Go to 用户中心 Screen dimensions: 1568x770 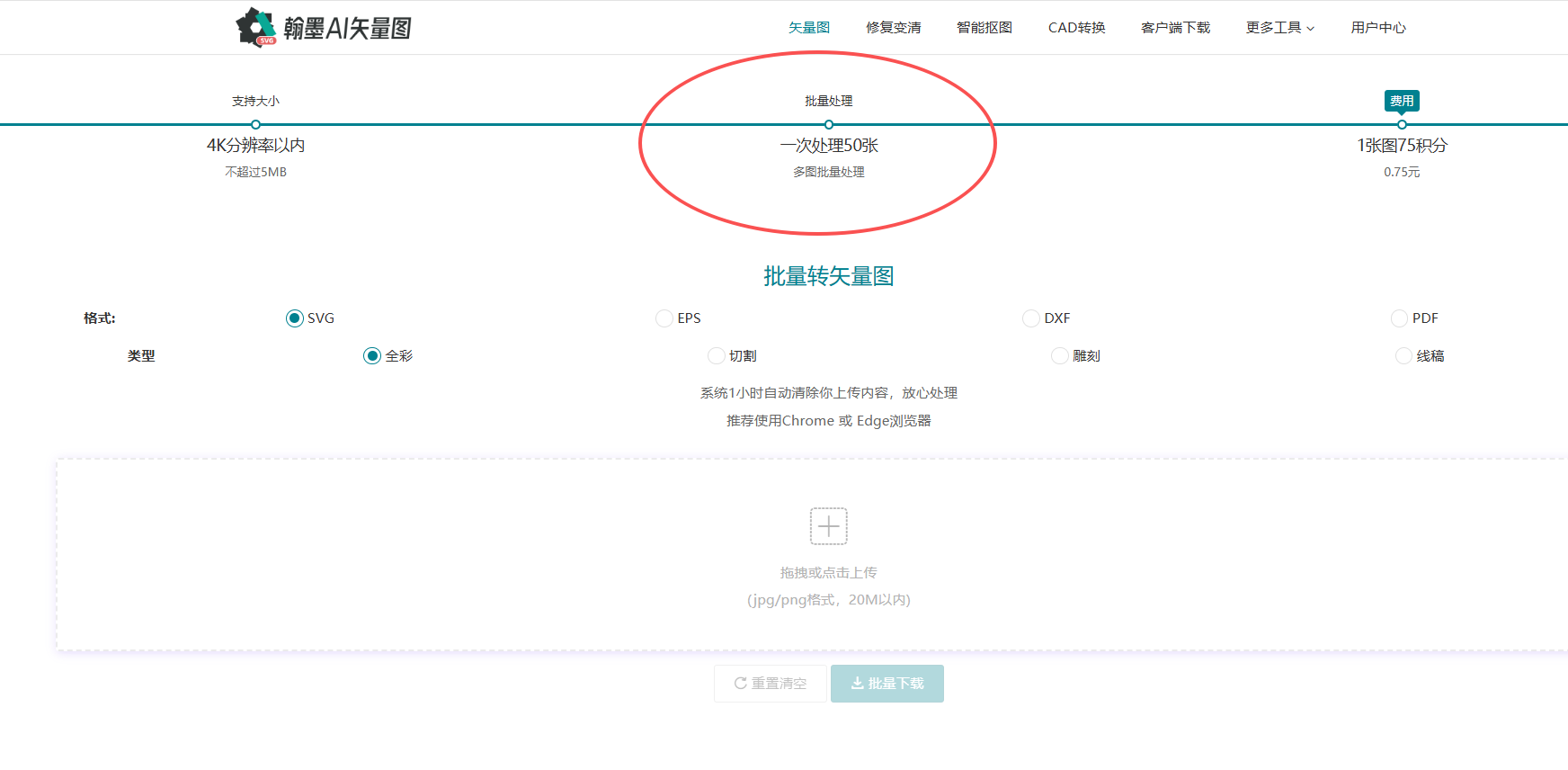point(1378,28)
